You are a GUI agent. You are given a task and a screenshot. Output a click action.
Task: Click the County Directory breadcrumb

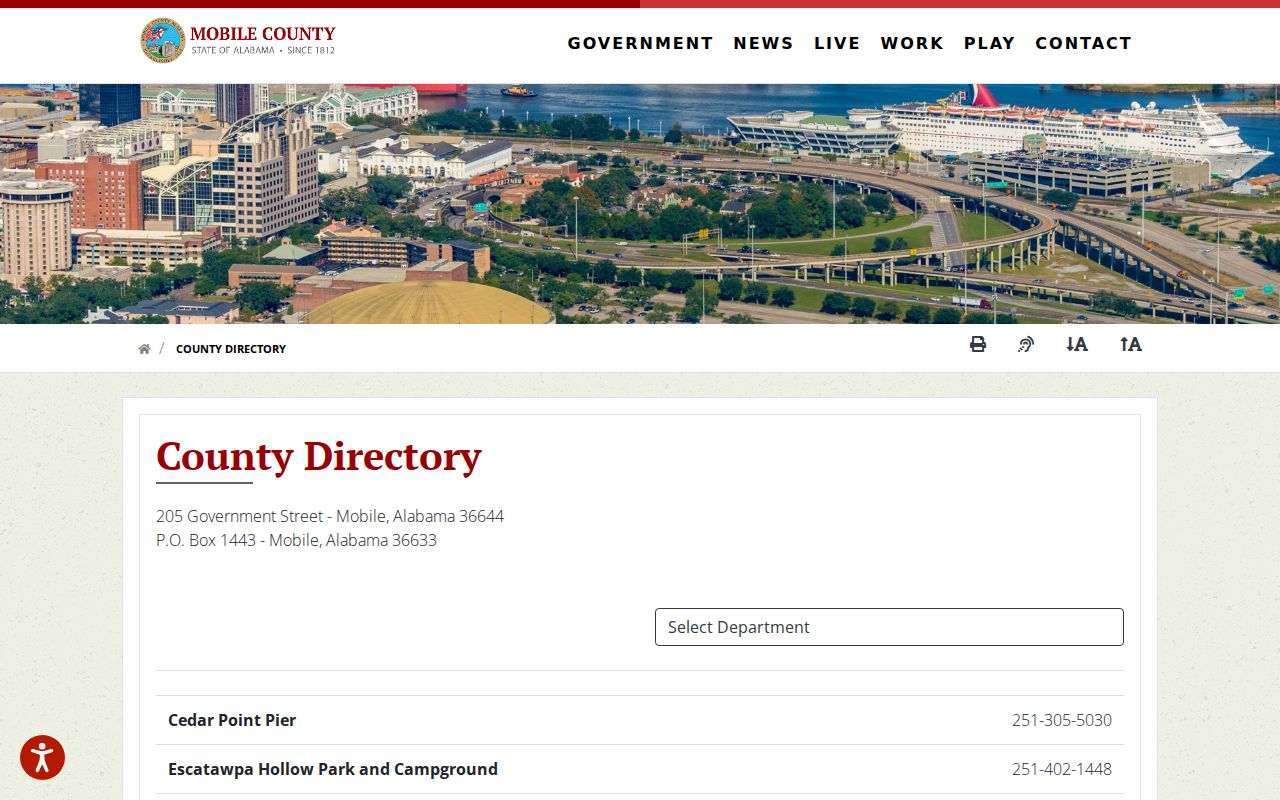[231, 349]
